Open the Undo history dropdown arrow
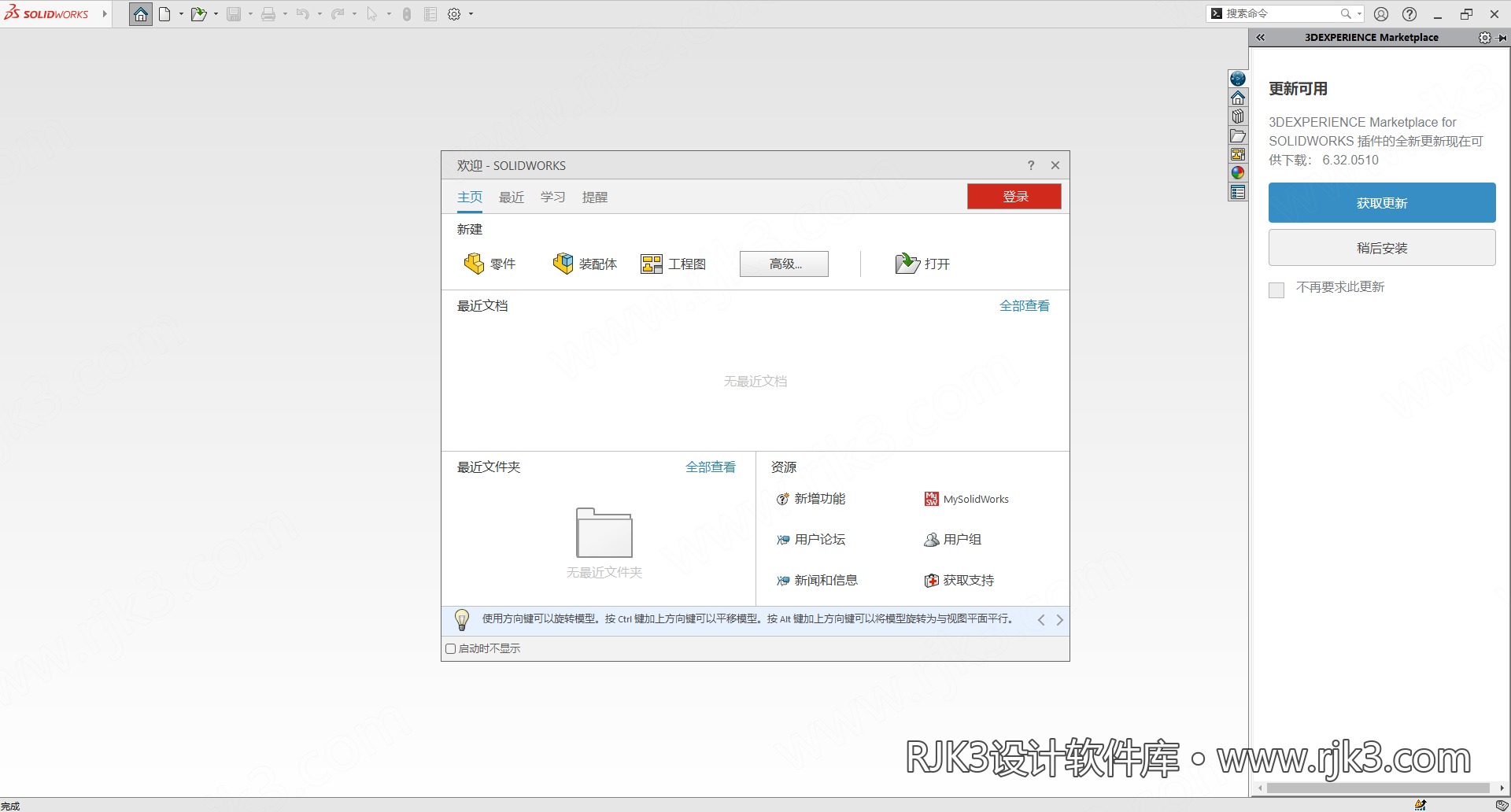Viewport: 1511px width, 812px height. 320,14
